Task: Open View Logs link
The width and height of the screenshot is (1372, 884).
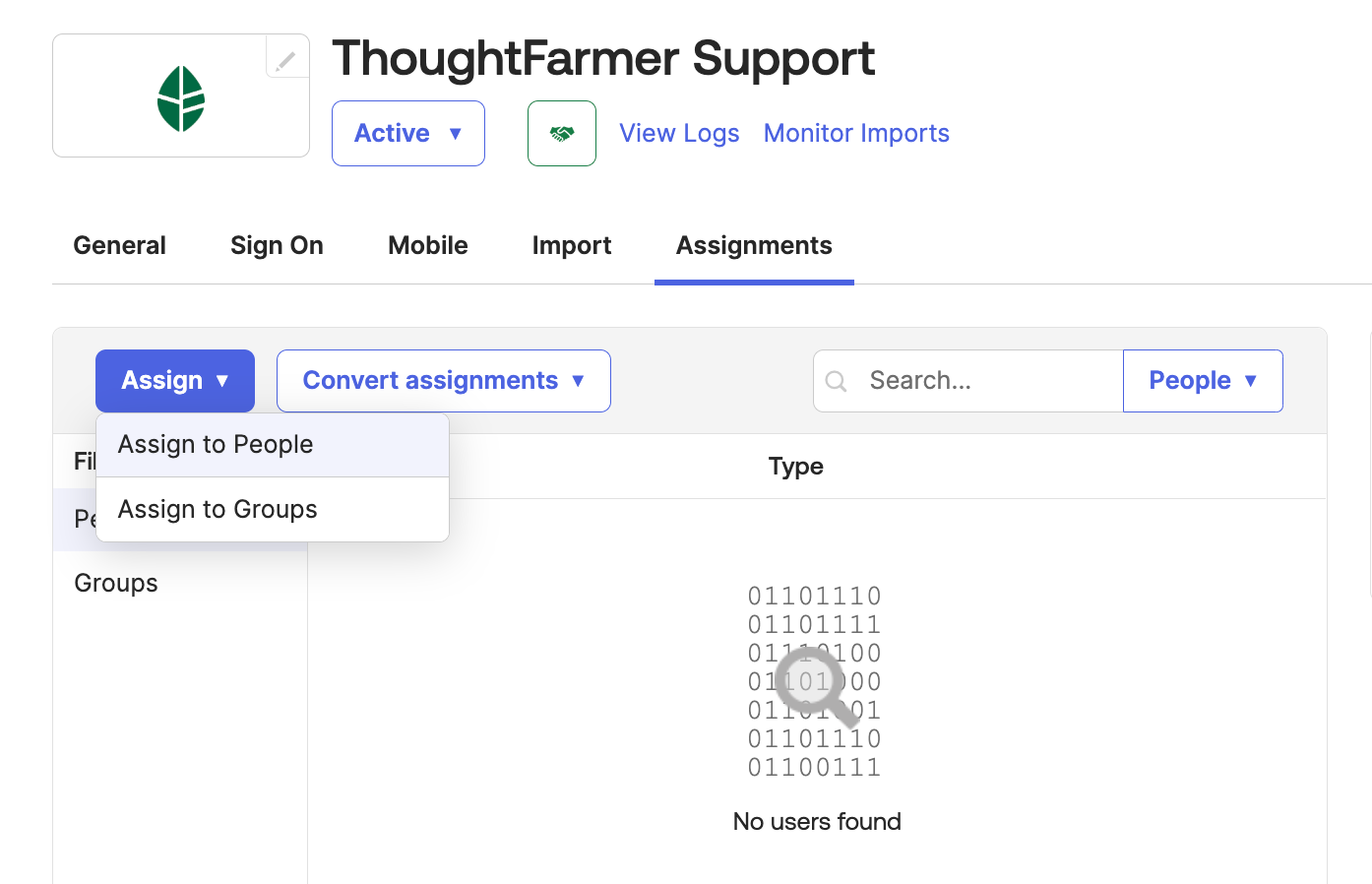Action: 679,133
